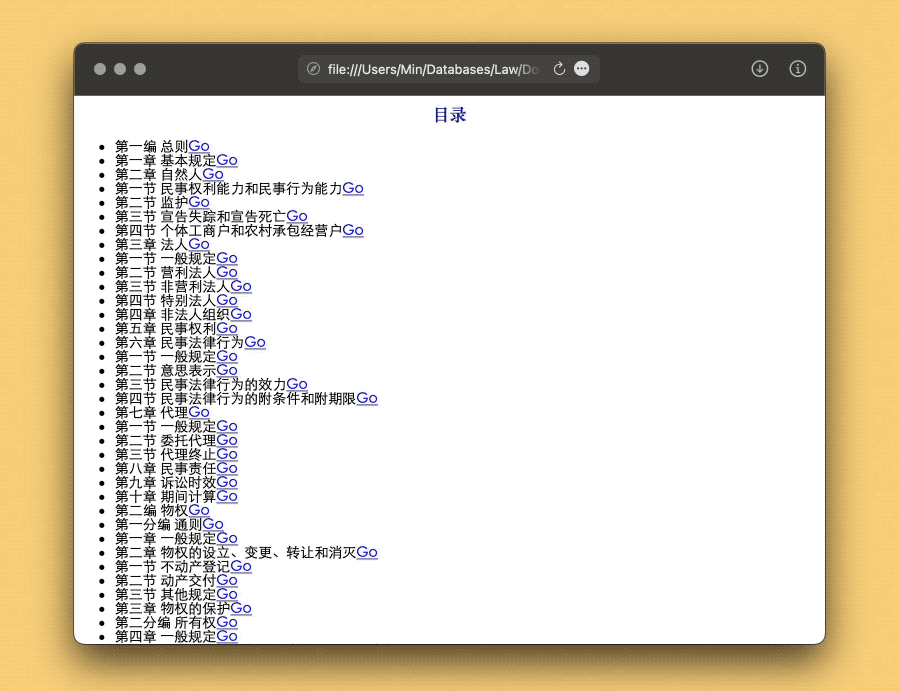Viewport: 900px width, 691px height.
Task: Follow Go link for 第三章 物权的保护
Action: pyautogui.click(x=241, y=608)
